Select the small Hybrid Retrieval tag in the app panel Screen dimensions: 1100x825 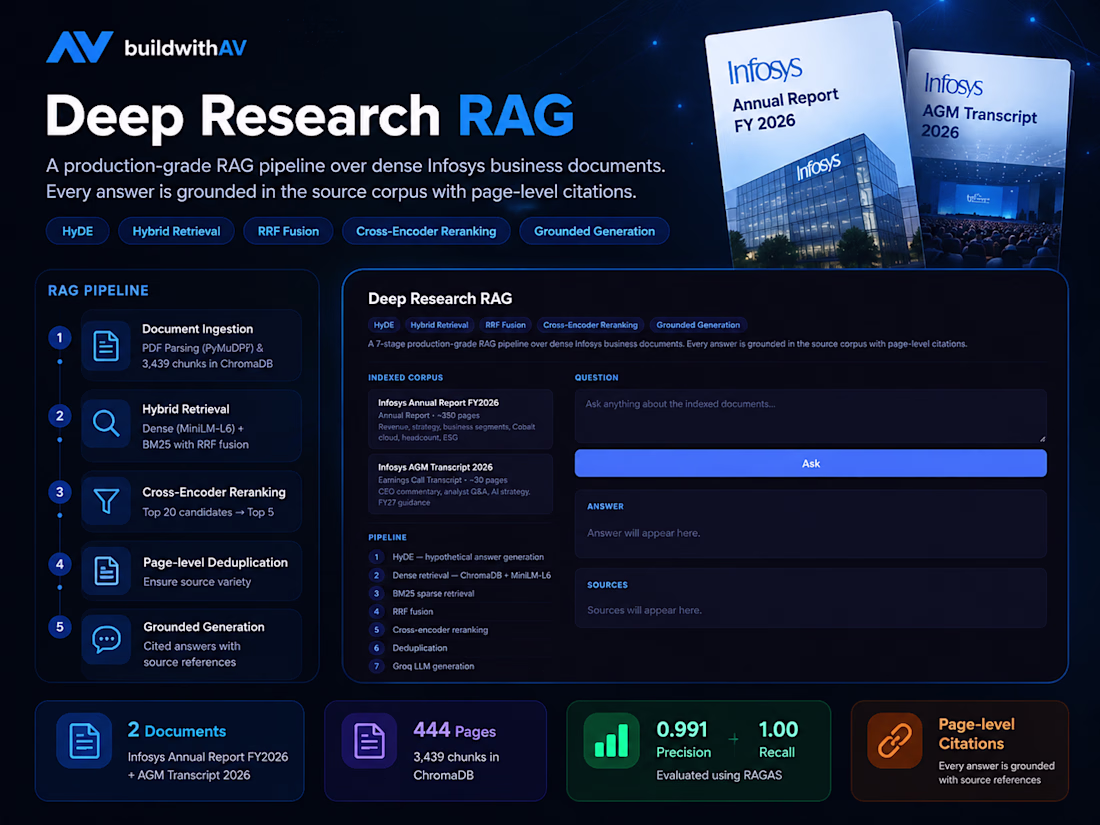(439, 325)
